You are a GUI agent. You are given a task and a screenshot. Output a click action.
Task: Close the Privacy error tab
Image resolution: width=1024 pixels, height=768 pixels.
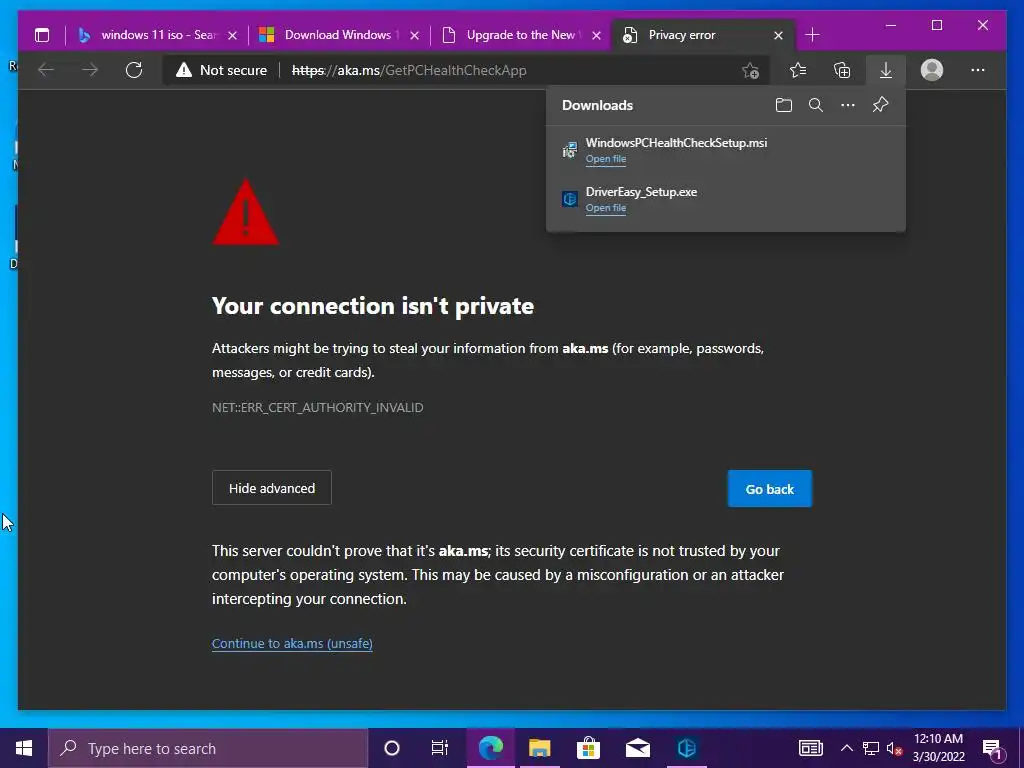[x=778, y=35]
